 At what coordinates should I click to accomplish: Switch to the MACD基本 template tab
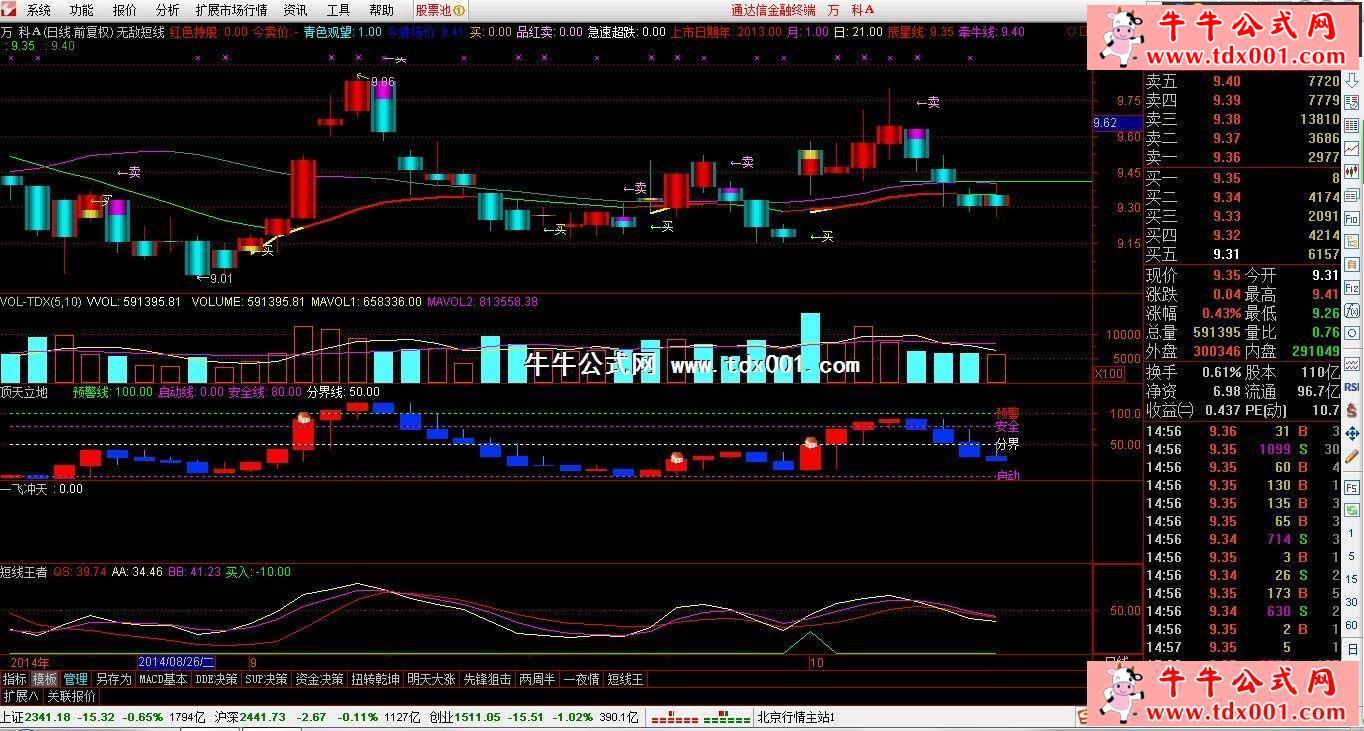coord(162,679)
